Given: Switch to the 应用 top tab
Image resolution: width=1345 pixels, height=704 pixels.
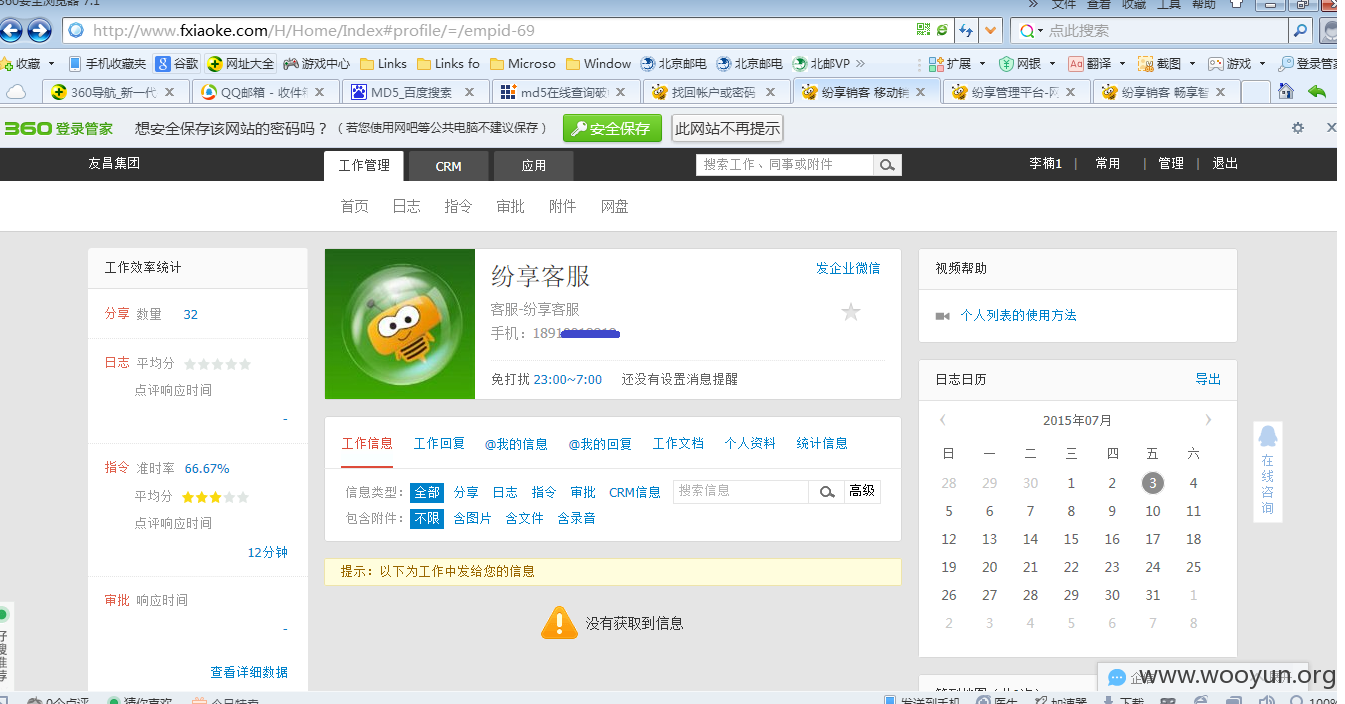Looking at the screenshot, I should click(x=534, y=166).
